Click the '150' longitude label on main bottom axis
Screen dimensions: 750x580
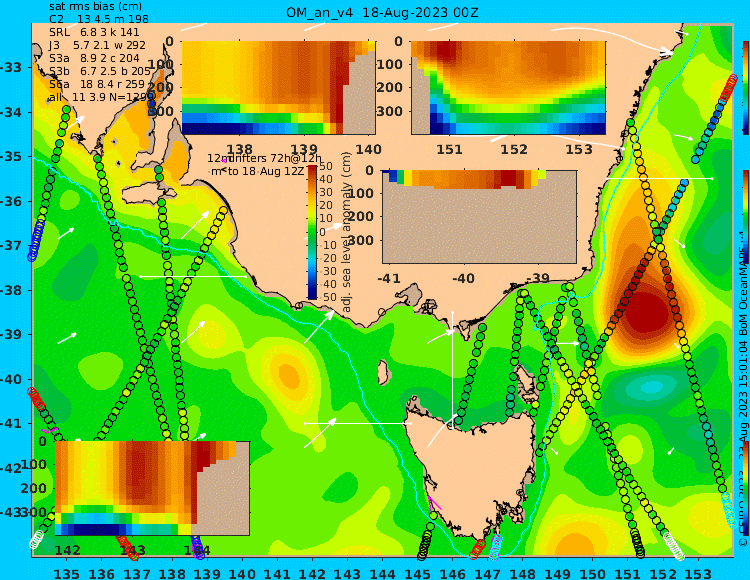(593, 573)
